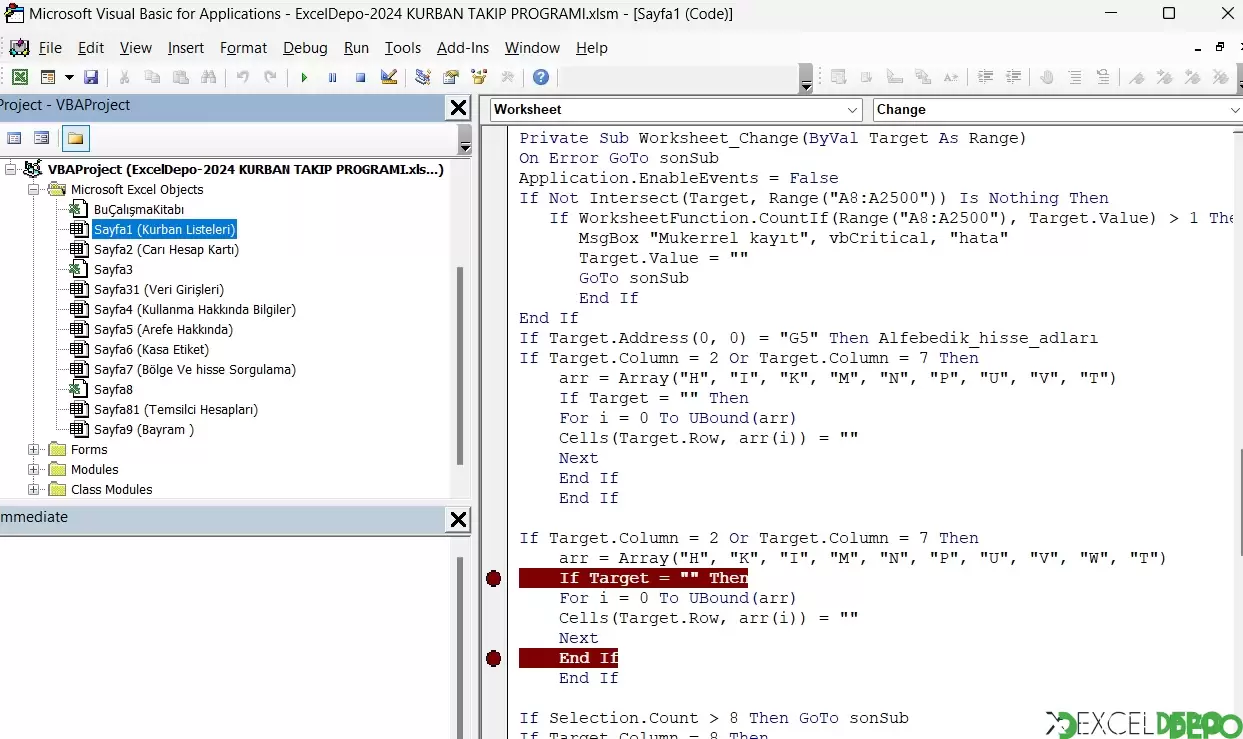Click the Toggle Bookmark flag icon
The image size is (1243, 739).
[x=1137, y=77]
